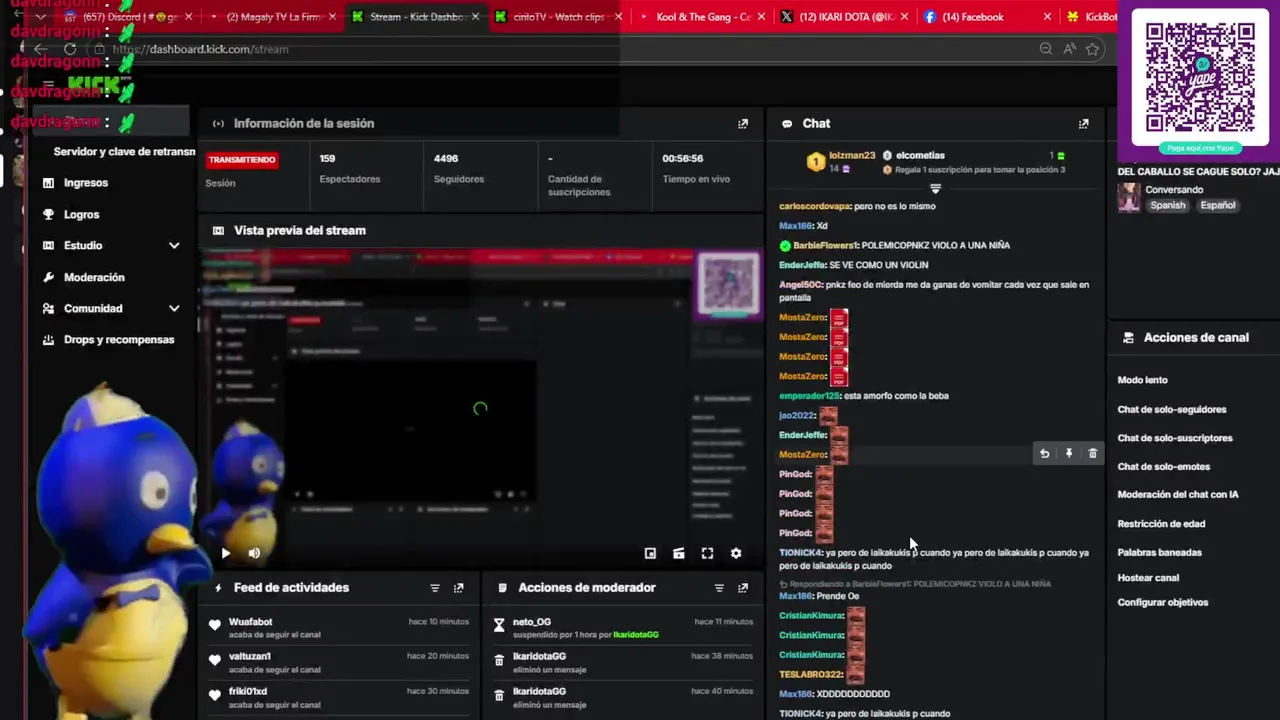The image size is (1280, 720).
Task: Expand the Comunidad menu chevron
Action: point(174,309)
